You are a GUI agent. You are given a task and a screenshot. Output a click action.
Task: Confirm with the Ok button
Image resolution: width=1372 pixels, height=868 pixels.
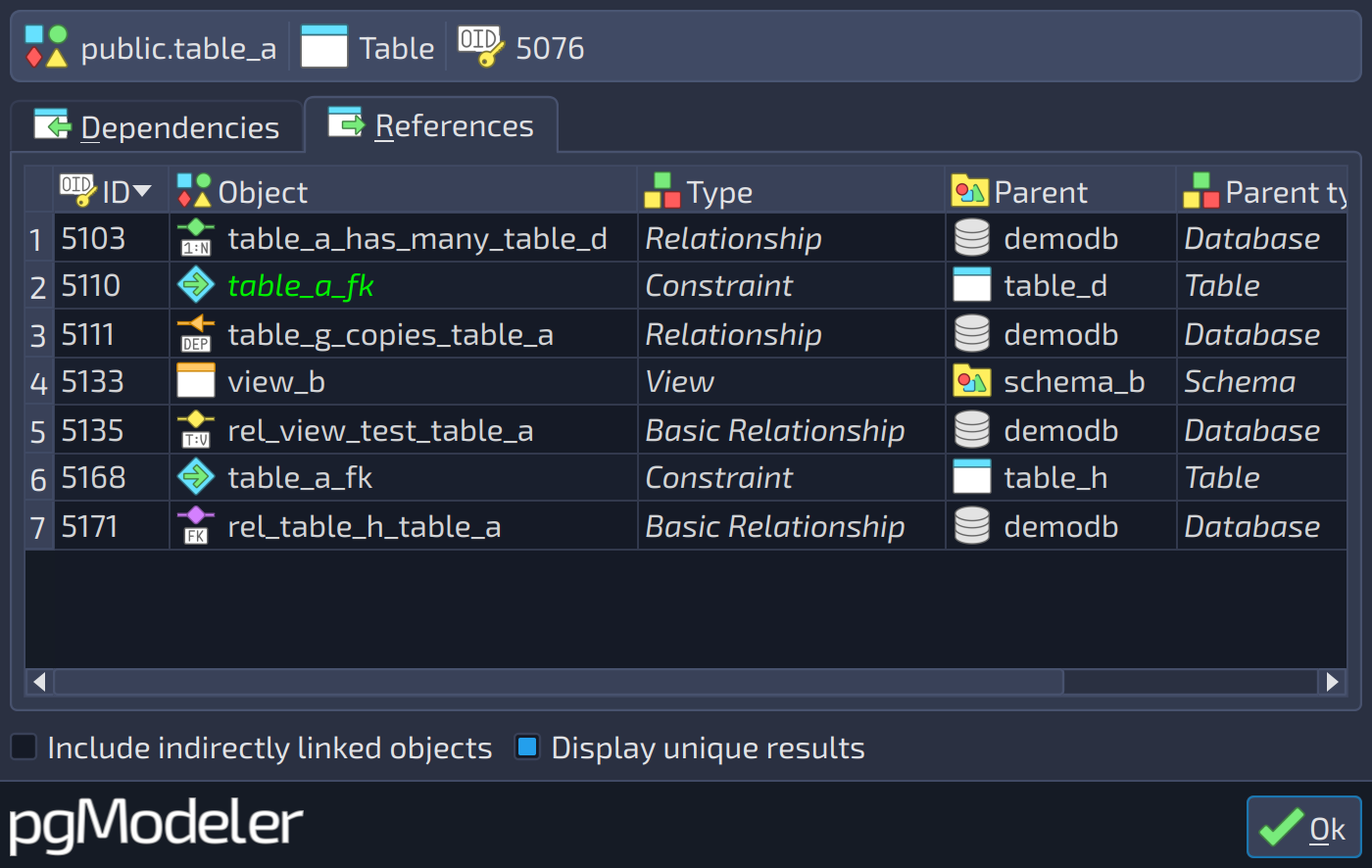pyautogui.click(x=1303, y=827)
